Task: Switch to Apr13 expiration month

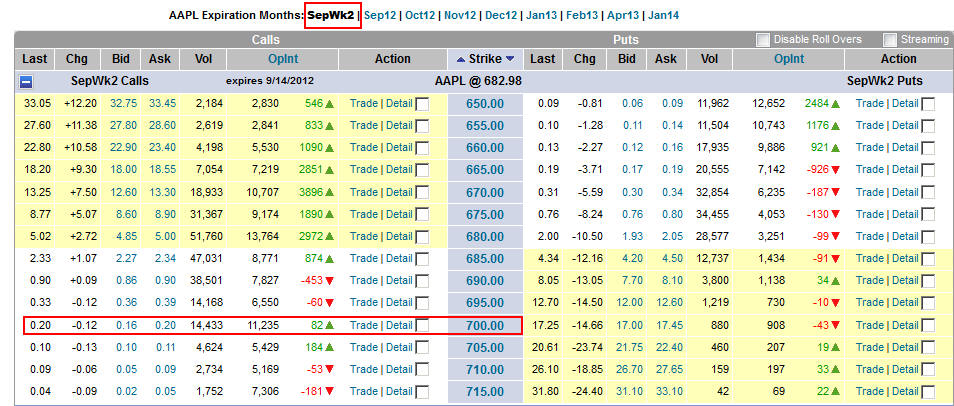Action: tap(622, 15)
